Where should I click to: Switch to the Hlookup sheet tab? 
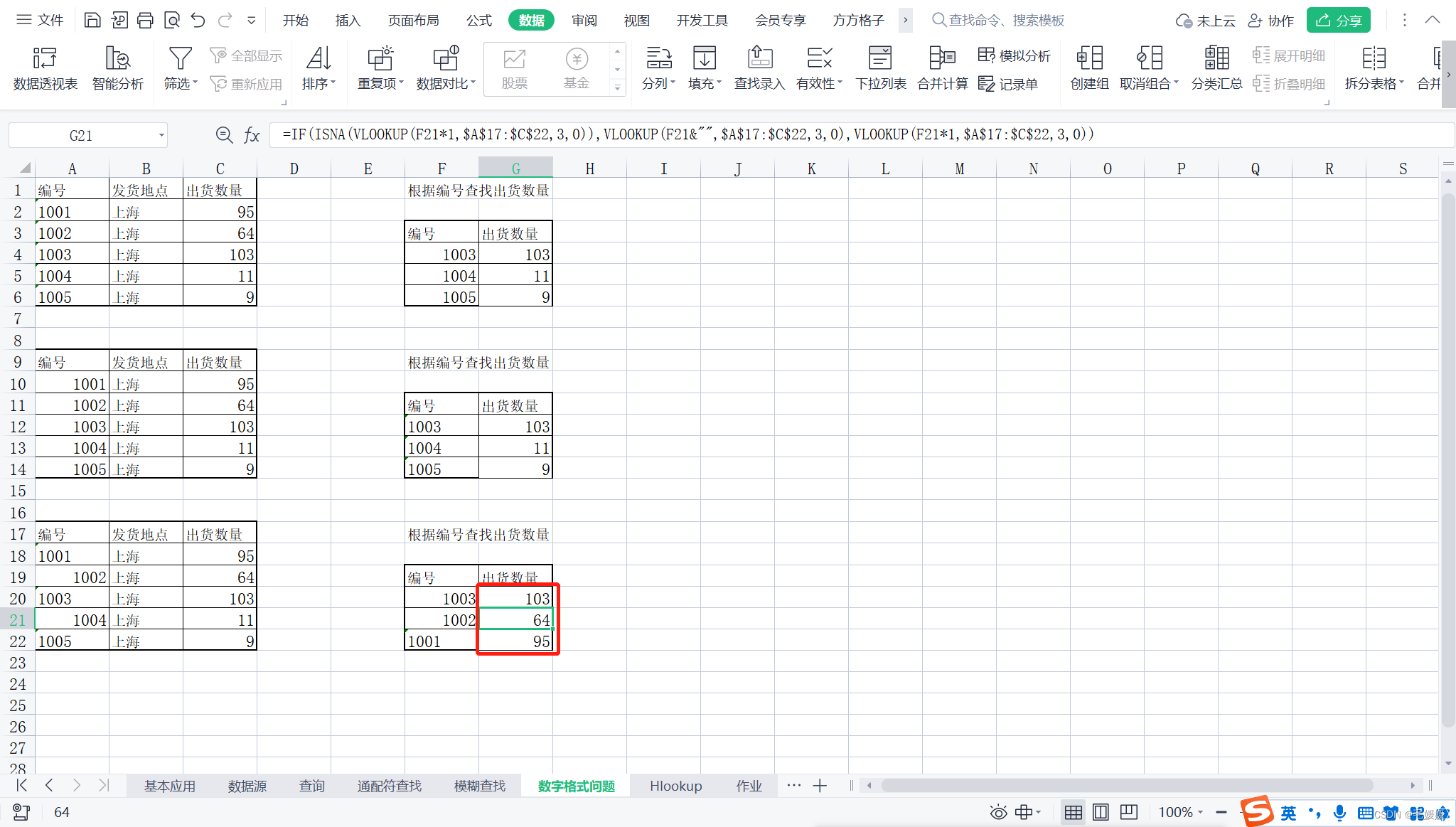(675, 786)
